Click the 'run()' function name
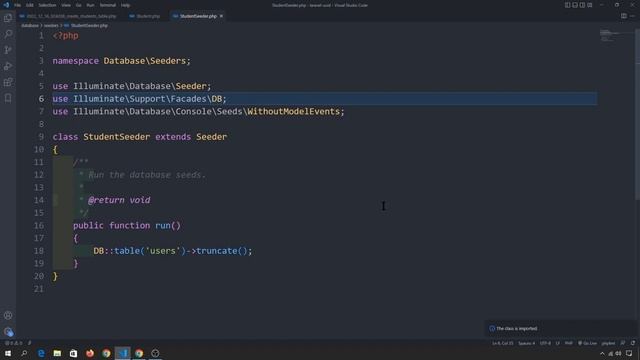This screenshot has width=640, height=360. pyautogui.click(x=167, y=225)
